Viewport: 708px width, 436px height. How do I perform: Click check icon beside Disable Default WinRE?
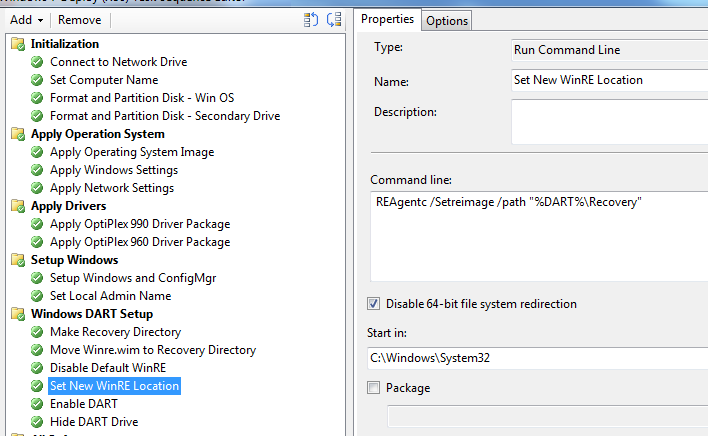37,368
